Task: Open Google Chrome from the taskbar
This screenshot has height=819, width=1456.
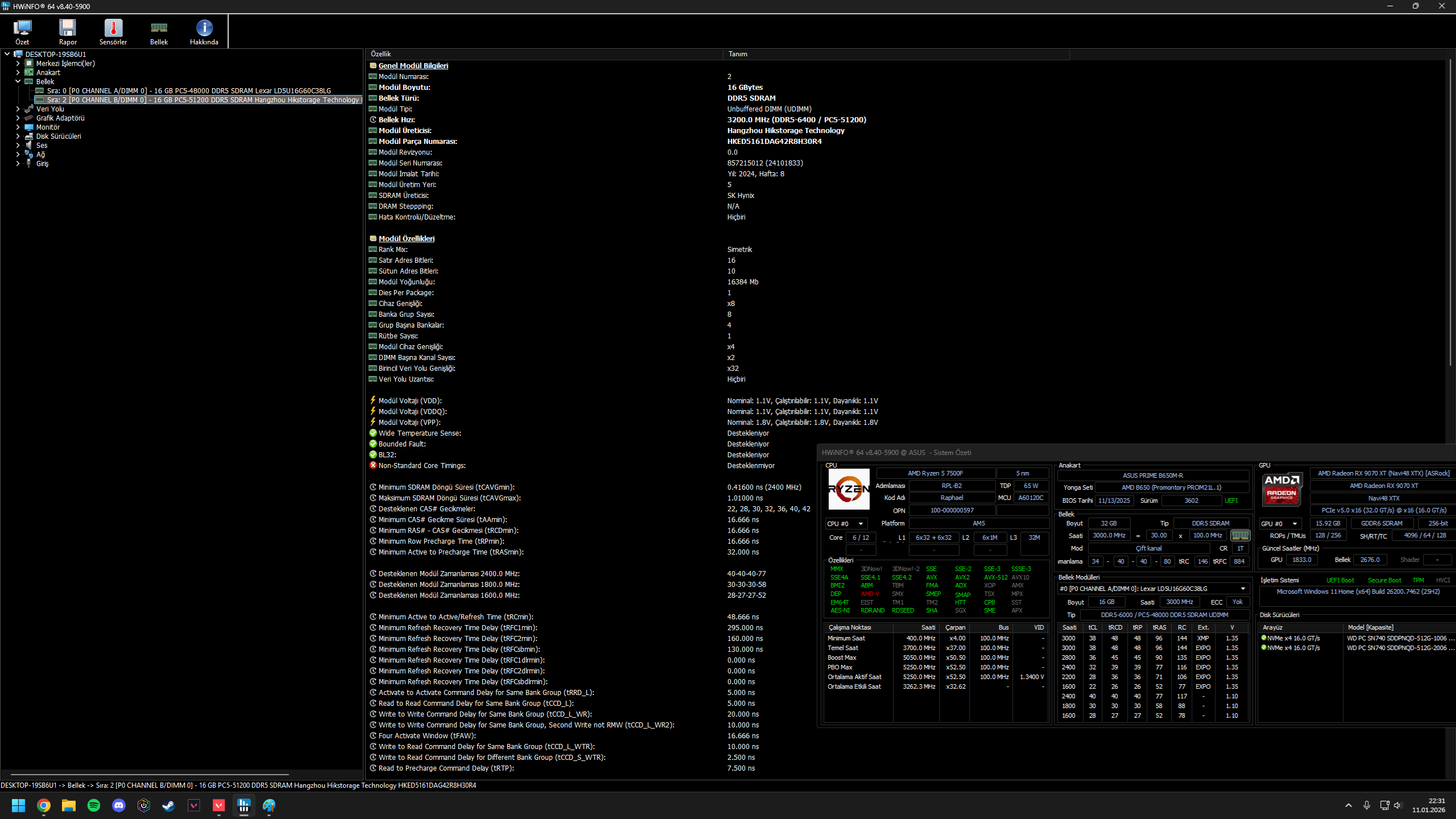Action: pyautogui.click(x=44, y=805)
